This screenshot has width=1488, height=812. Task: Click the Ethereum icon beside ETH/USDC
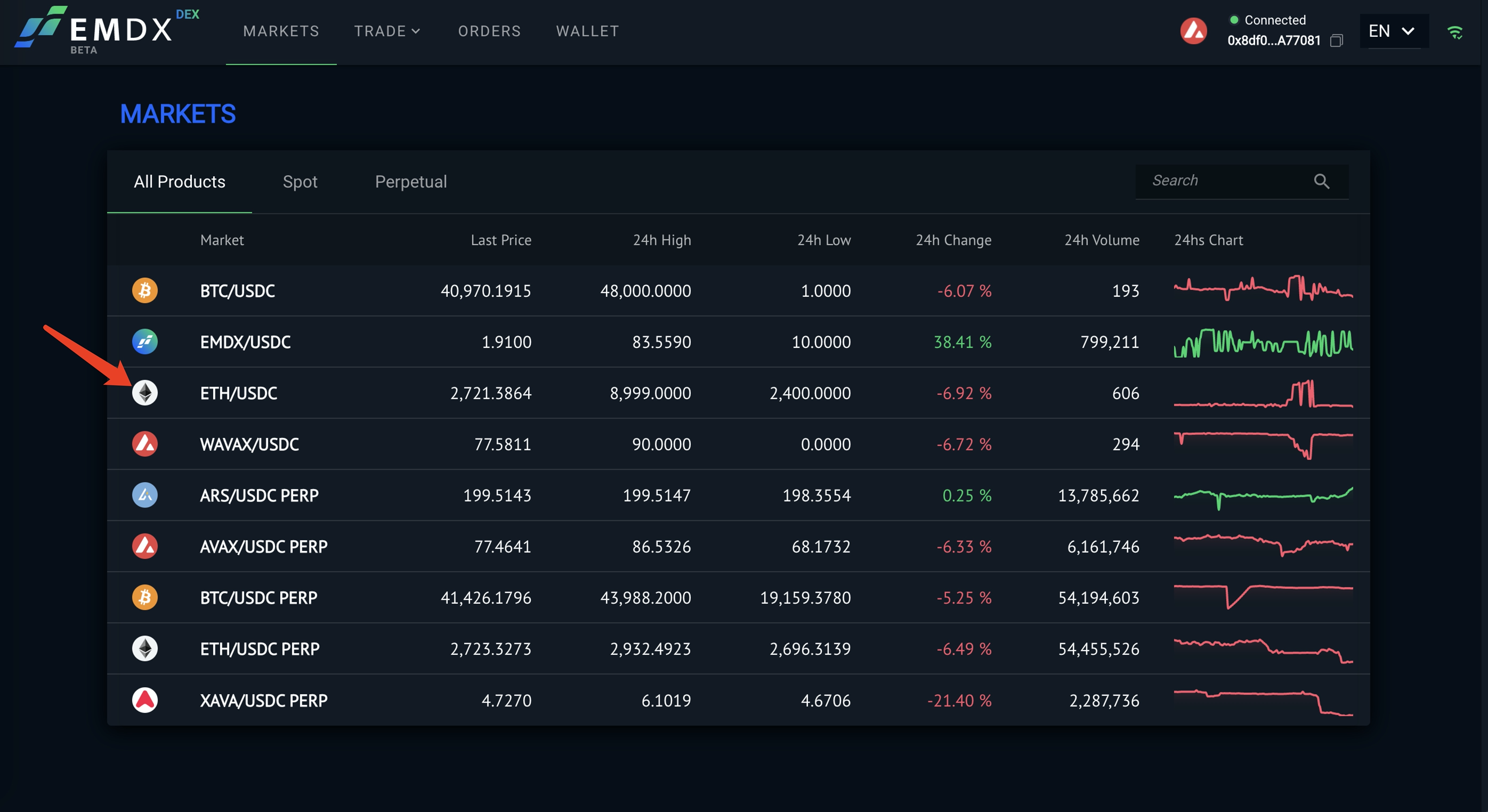pyautogui.click(x=144, y=393)
